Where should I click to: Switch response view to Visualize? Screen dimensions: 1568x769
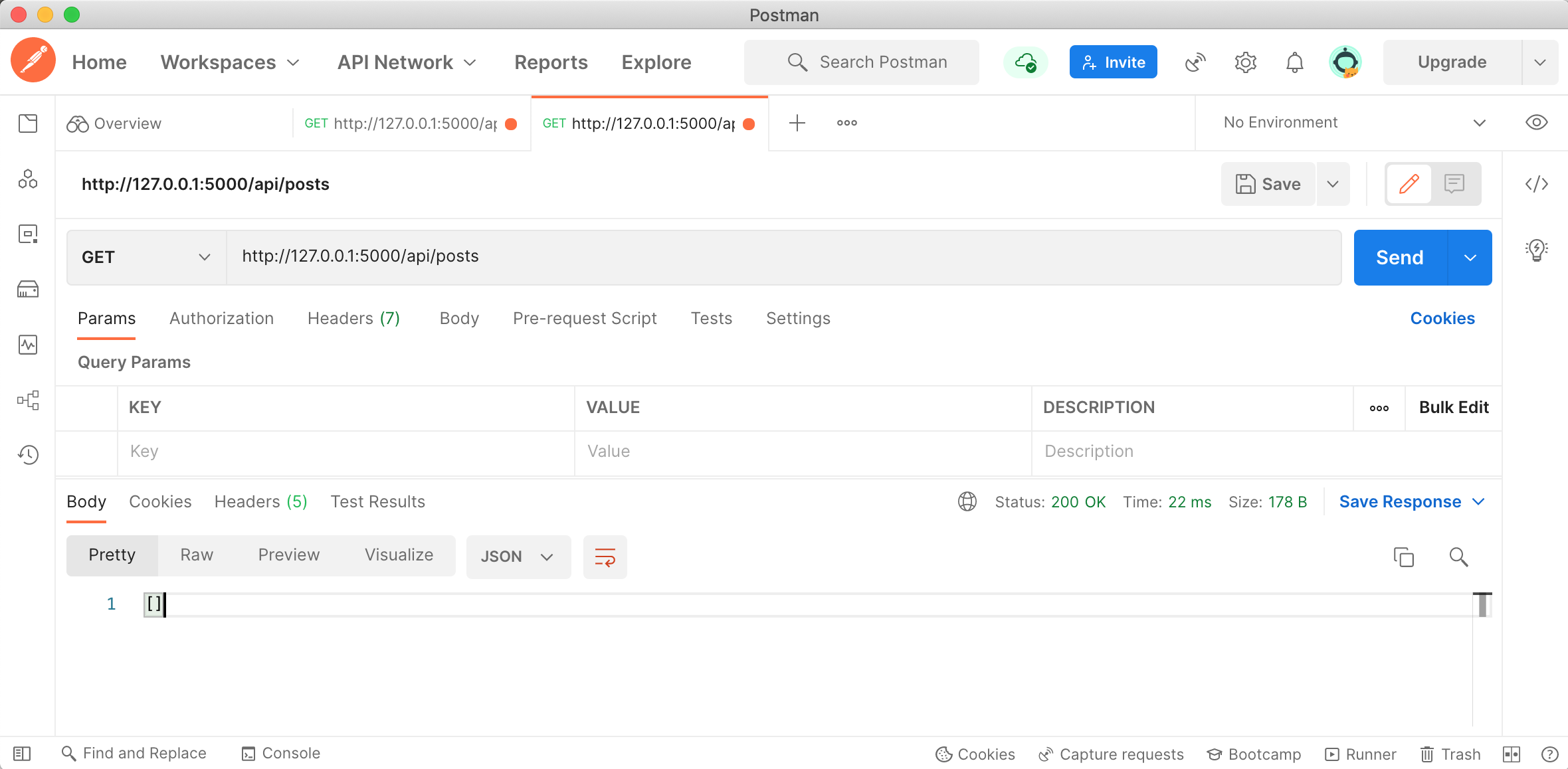(399, 555)
